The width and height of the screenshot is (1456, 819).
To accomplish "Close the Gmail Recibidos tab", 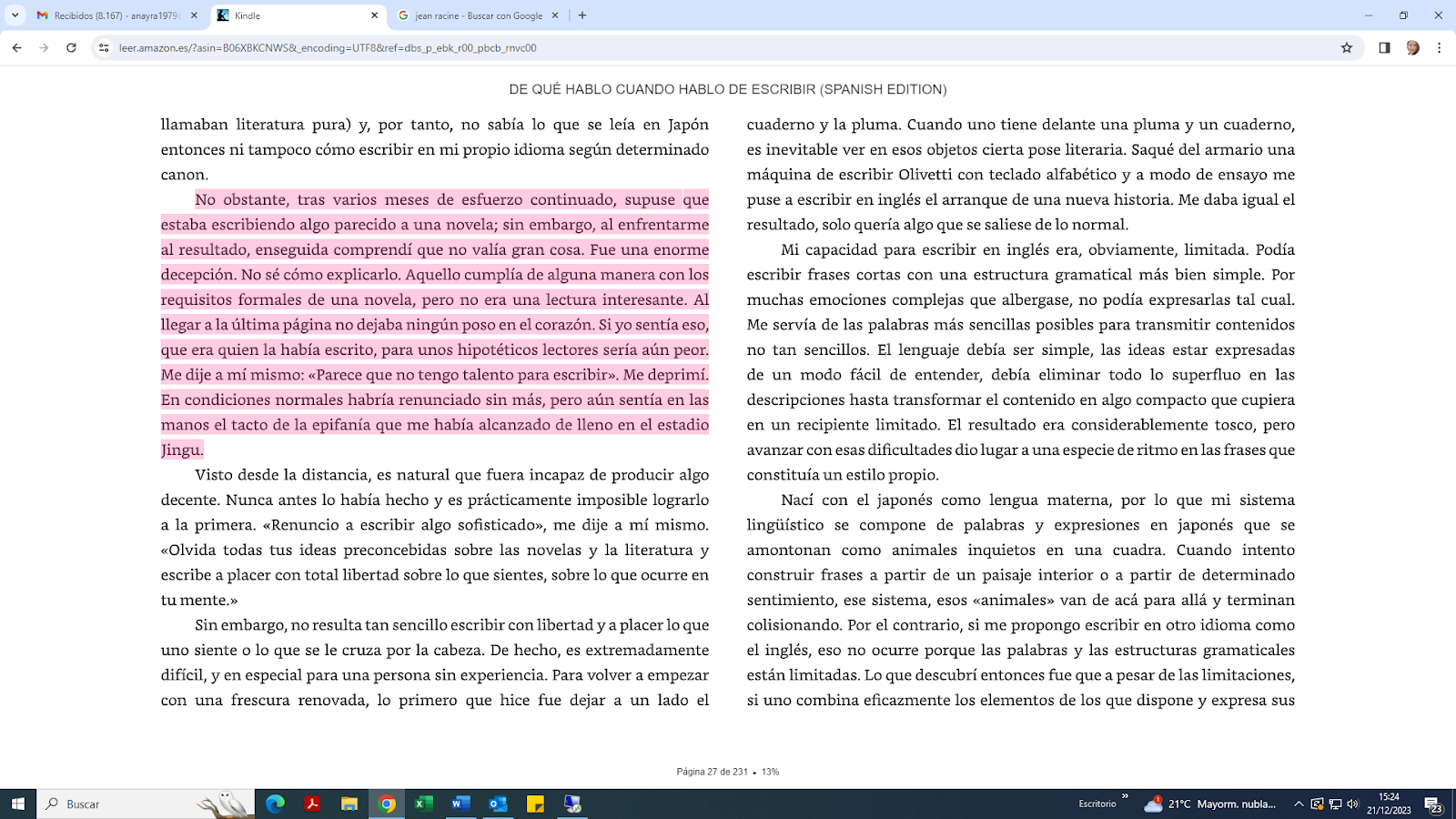I will tap(194, 15).
